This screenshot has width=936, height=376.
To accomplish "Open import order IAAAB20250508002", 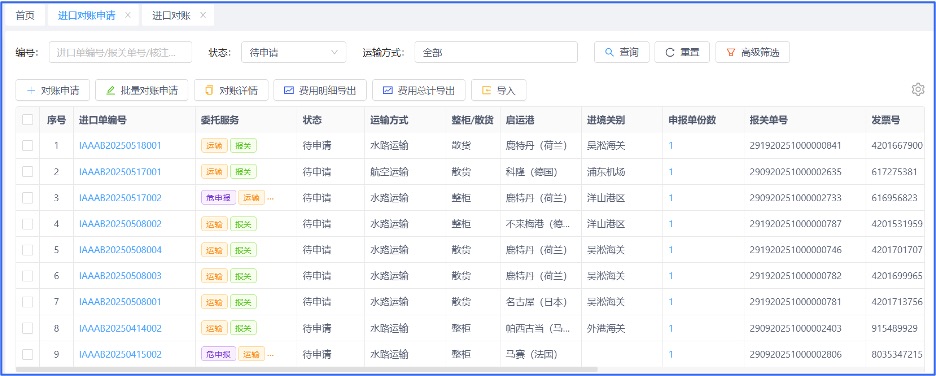I will (120, 224).
